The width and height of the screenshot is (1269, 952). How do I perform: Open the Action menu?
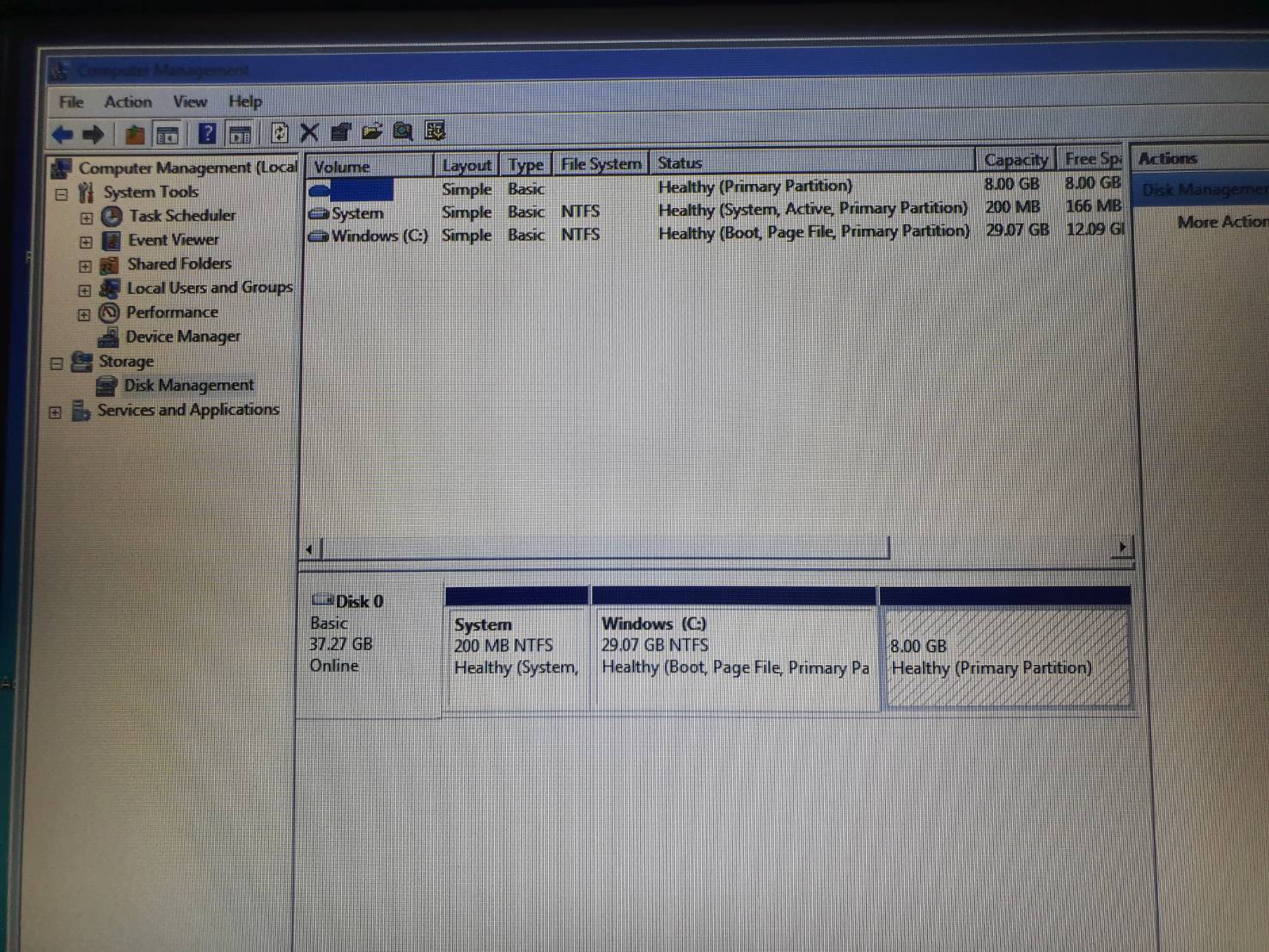(x=127, y=101)
